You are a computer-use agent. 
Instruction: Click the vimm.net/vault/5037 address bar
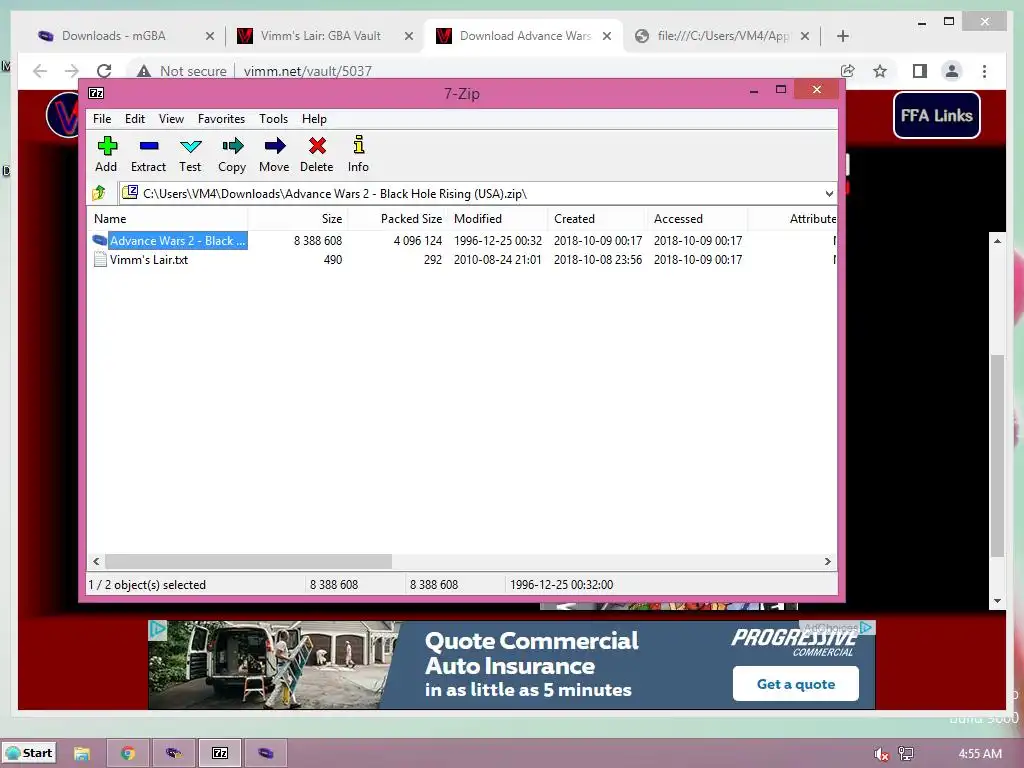click(308, 71)
